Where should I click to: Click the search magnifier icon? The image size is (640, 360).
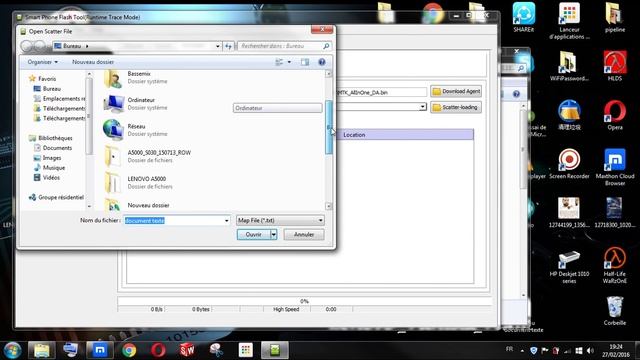(326, 46)
